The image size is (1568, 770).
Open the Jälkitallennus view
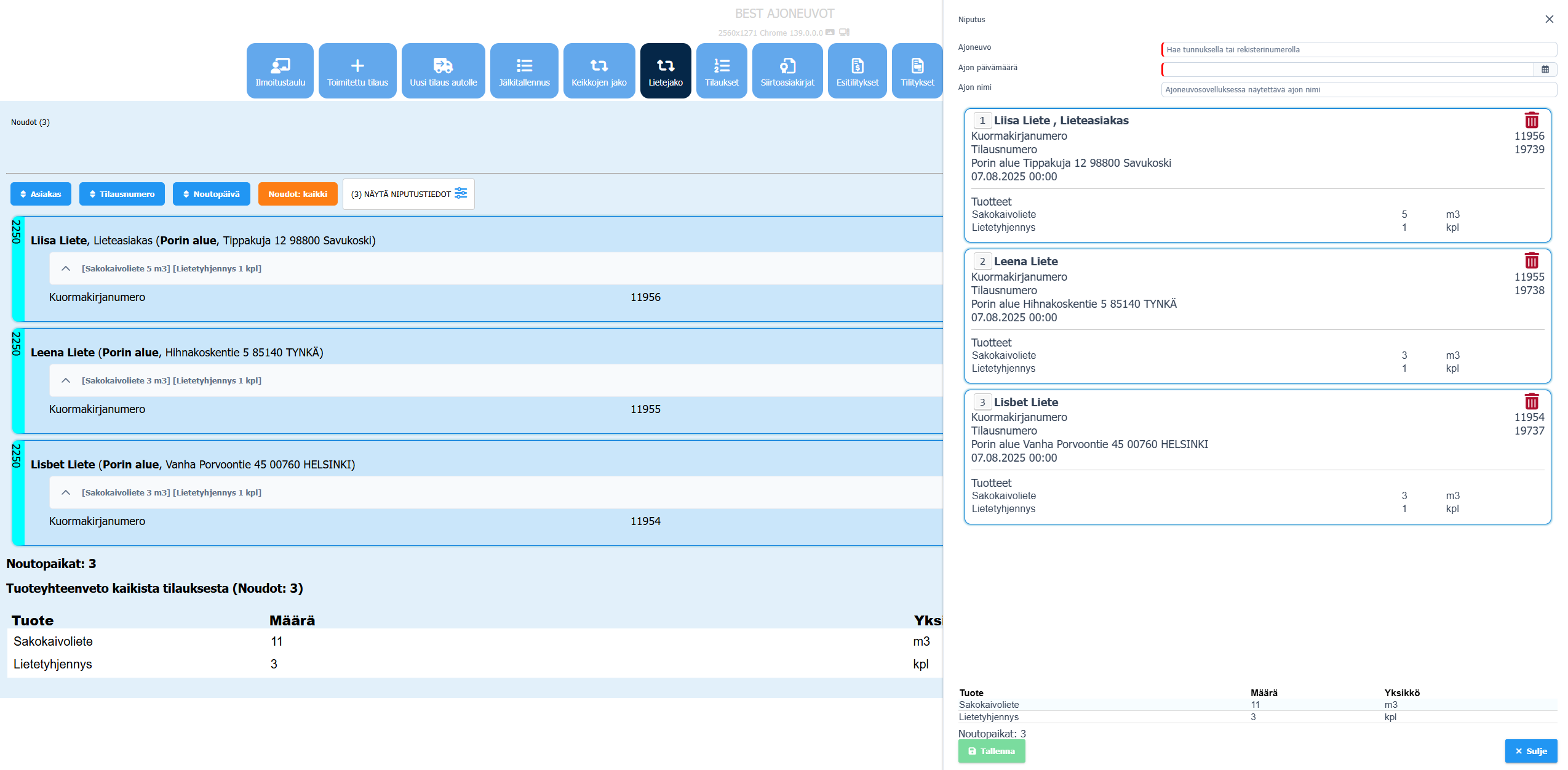coord(524,71)
